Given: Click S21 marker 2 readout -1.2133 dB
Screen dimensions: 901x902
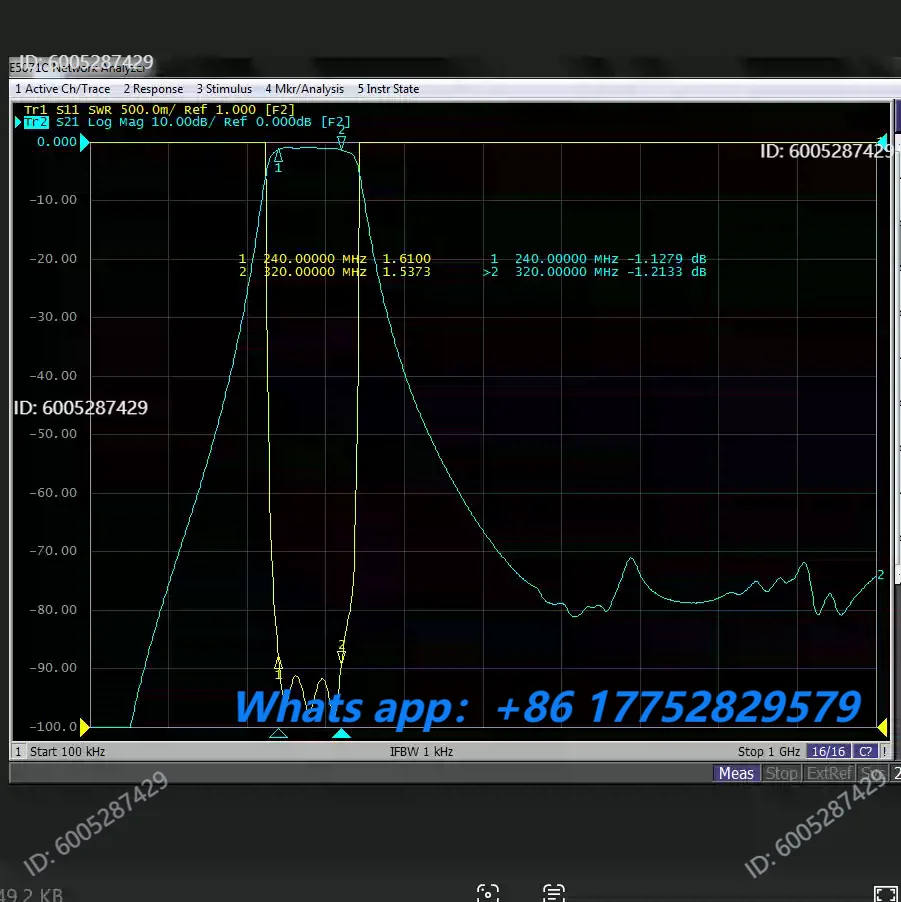Looking at the screenshot, I should [x=595, y=272].
